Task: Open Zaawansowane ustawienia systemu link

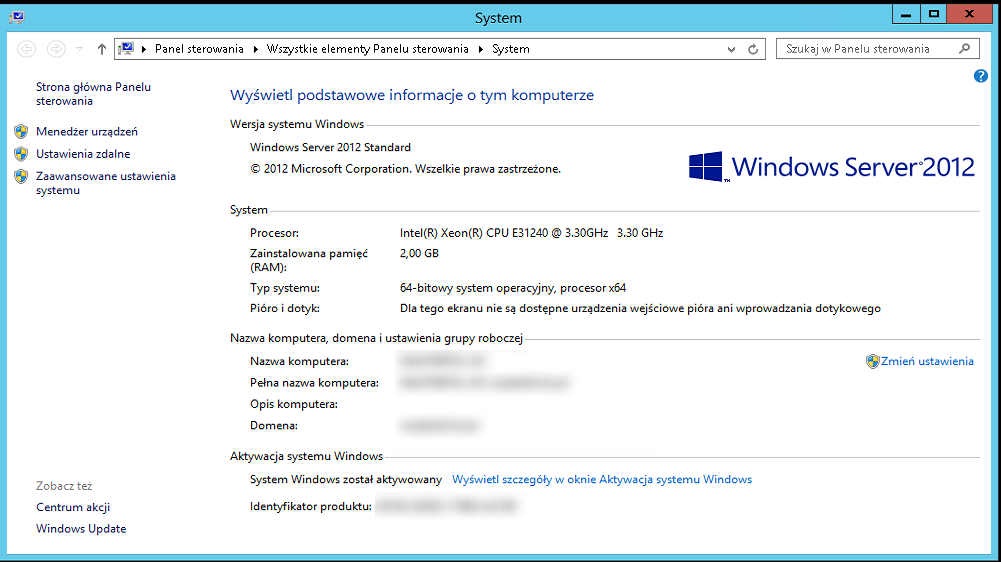Action: [105, 183]
